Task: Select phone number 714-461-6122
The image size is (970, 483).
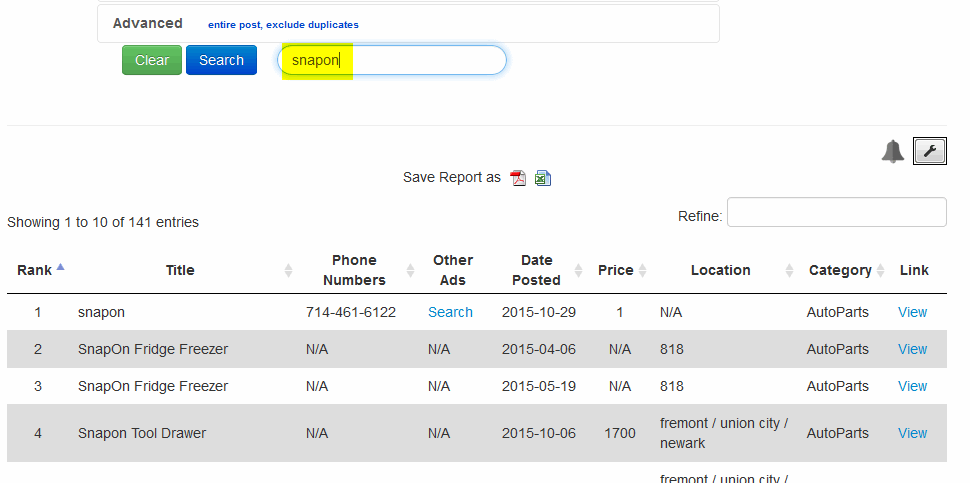Action: tap(351, 312)
